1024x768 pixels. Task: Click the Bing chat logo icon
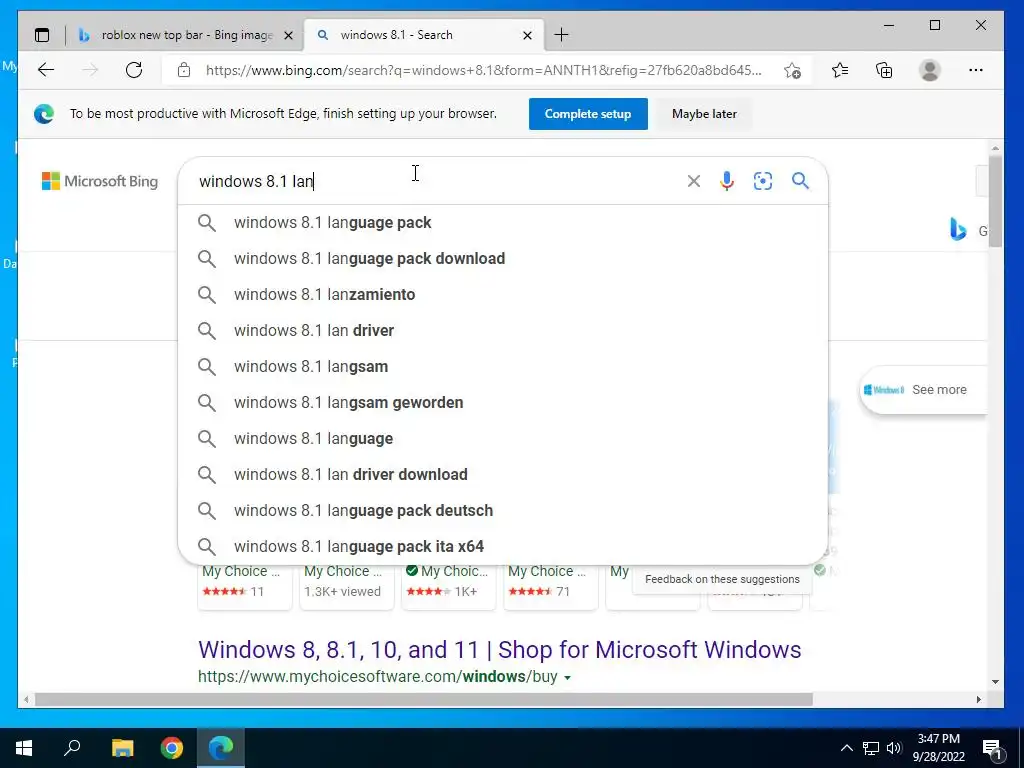click(958, 230)
